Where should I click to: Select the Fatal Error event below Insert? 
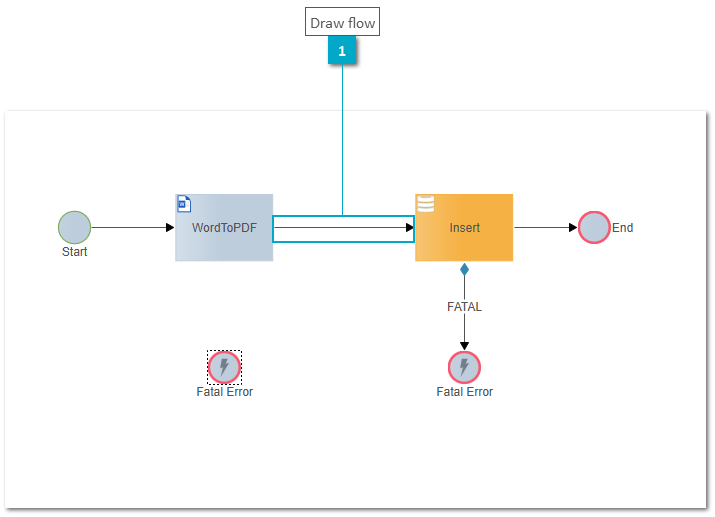tap(464, 367)
